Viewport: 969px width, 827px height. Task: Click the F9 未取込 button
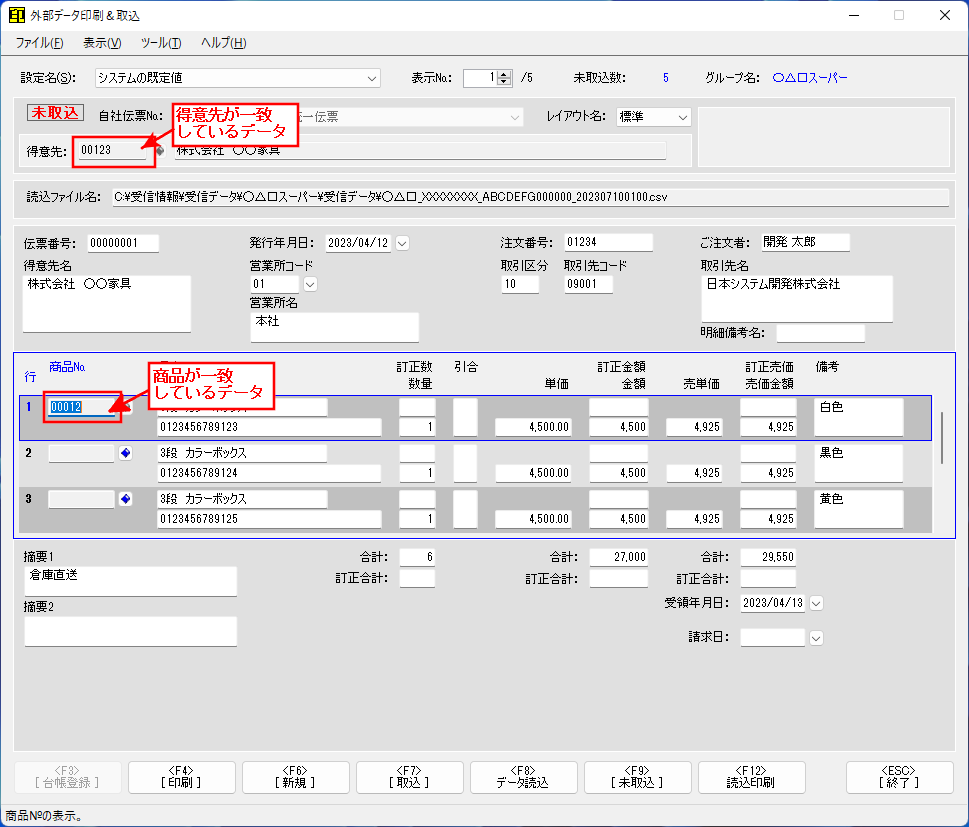click(x=637, y=777)
